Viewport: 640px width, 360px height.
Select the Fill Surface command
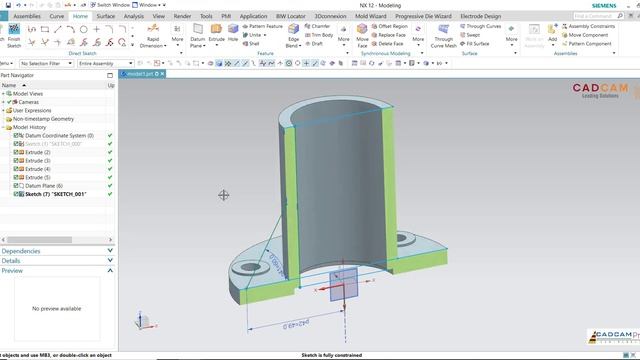click(x=474, y=44)
